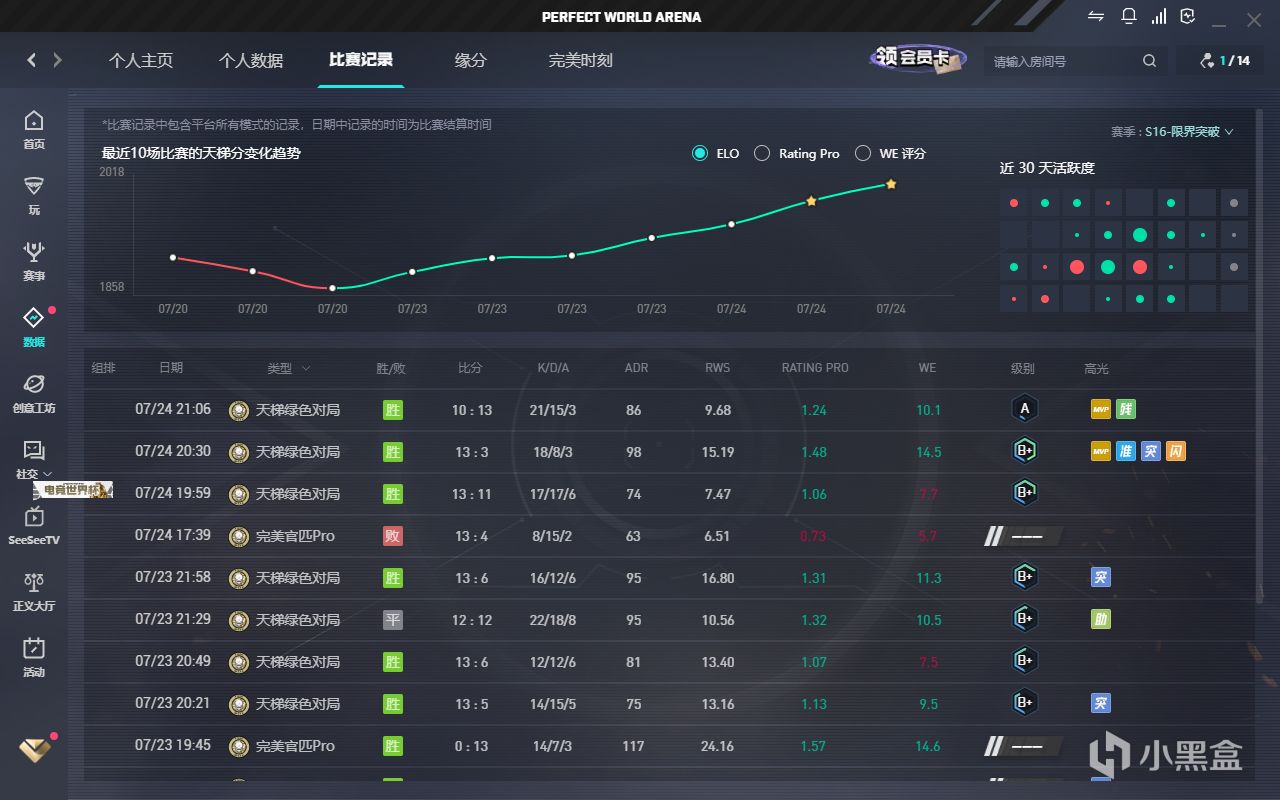Click the MVP badge in 07/24 21:06 row
This screenshot has height=800, width=1280.
pos(1101,409)
